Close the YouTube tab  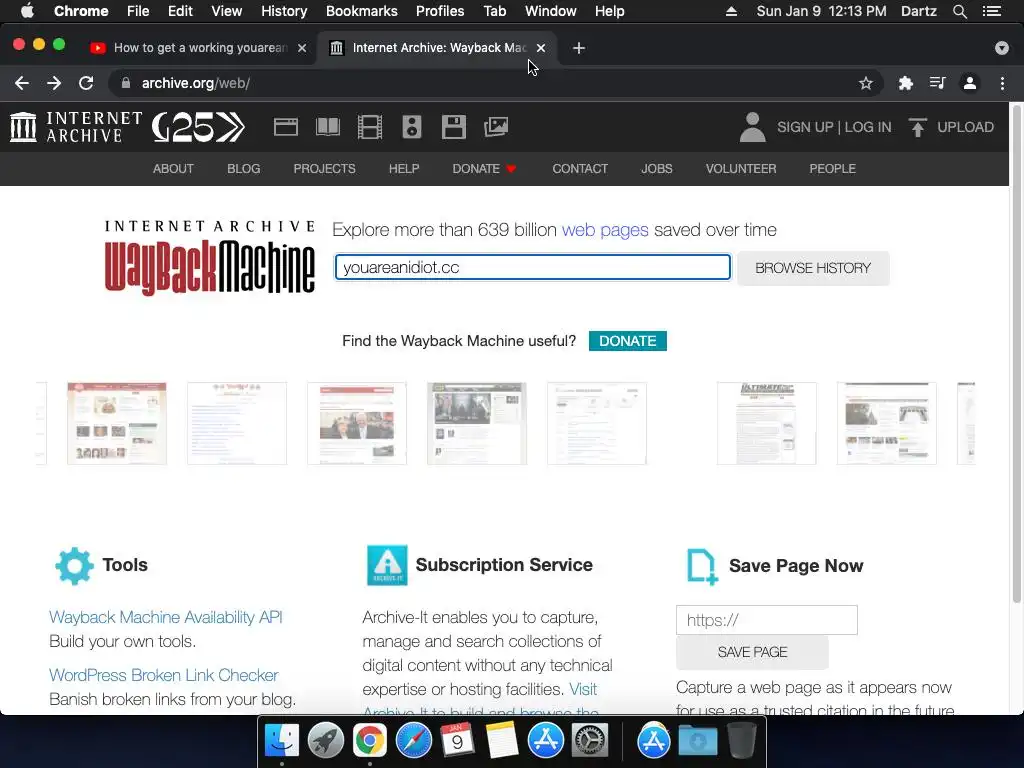click(x=302, y=48)
